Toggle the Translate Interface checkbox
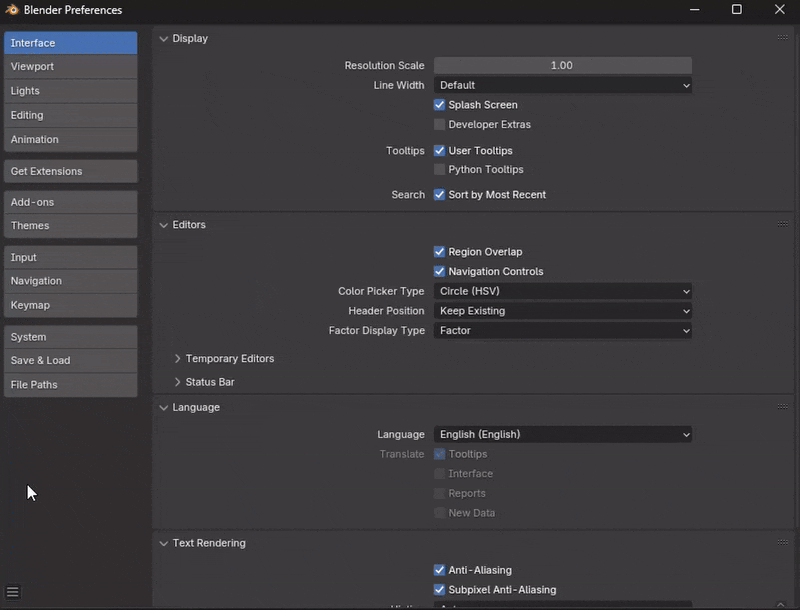Screen dimensions: 800x610 (439, 473)
